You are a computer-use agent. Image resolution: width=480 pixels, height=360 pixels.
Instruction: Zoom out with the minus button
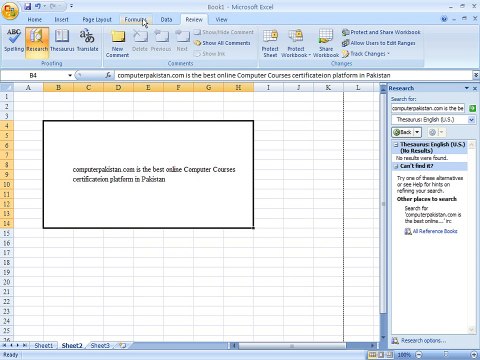tap(419, 355)
